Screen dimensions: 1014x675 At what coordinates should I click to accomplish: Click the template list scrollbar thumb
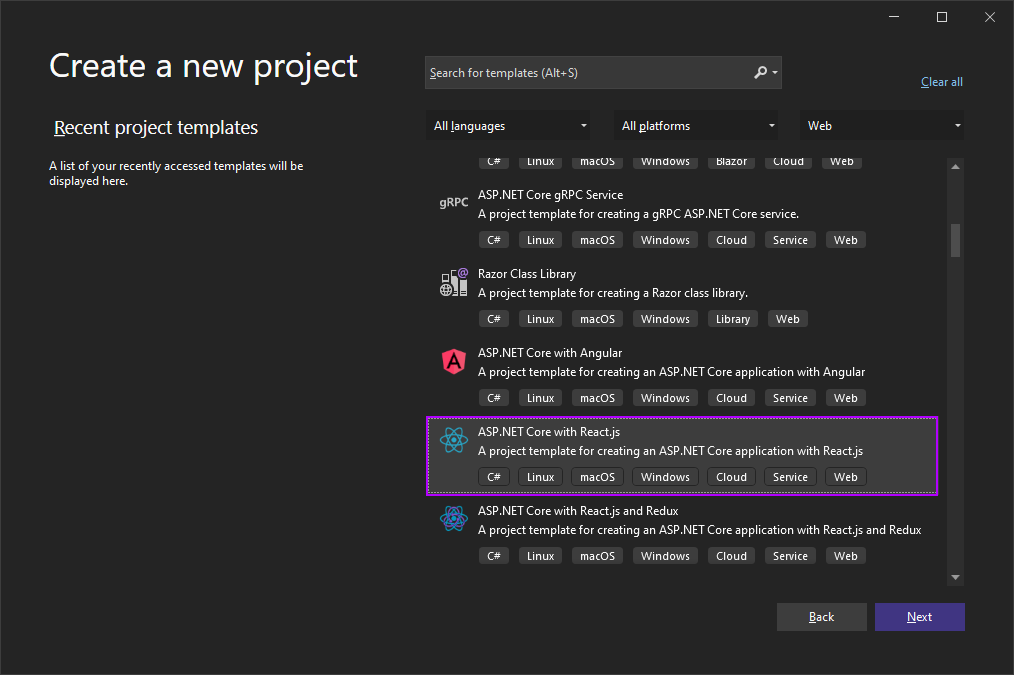(x=955, y=241)
